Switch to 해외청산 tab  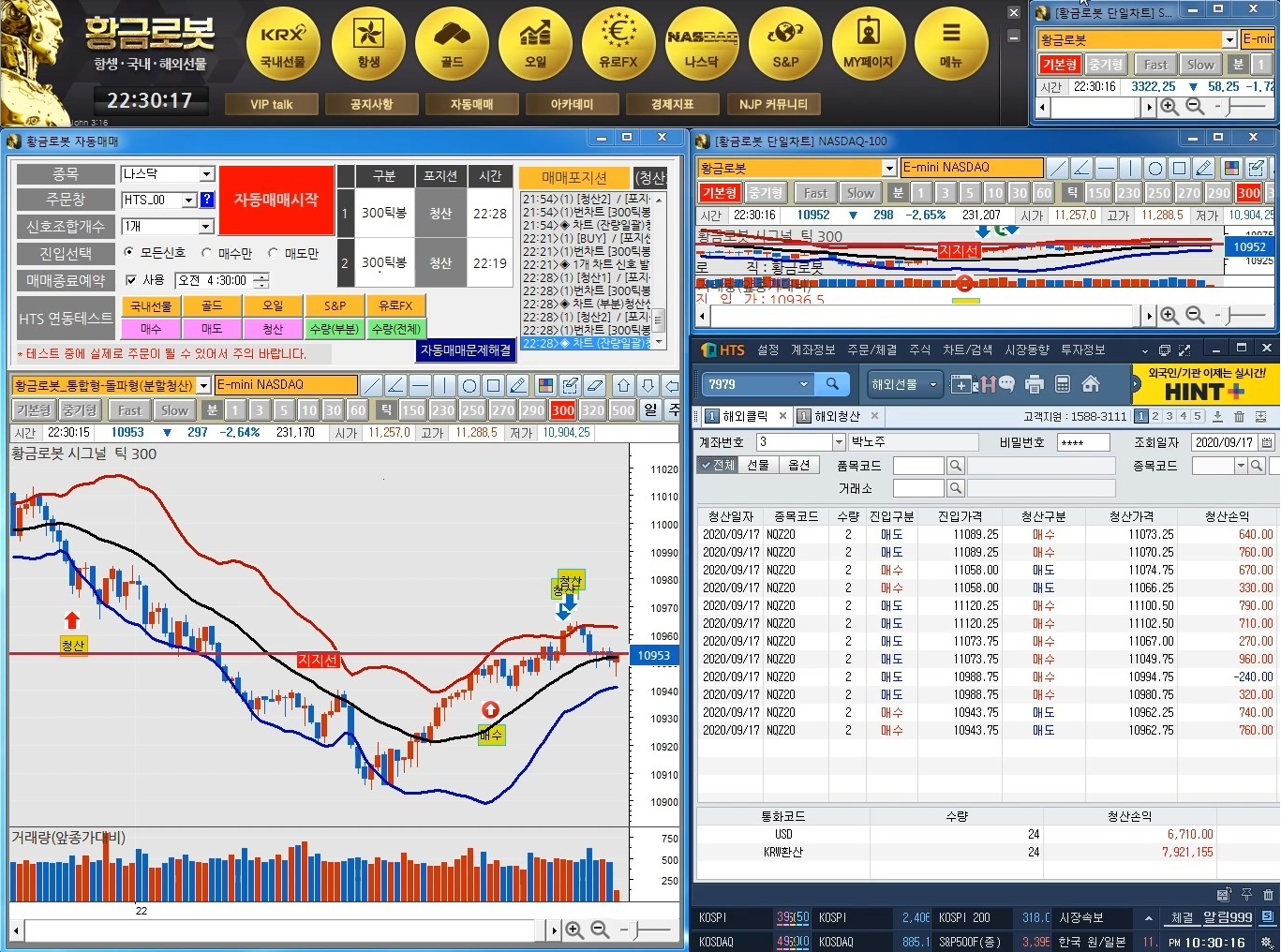[837, 416]
